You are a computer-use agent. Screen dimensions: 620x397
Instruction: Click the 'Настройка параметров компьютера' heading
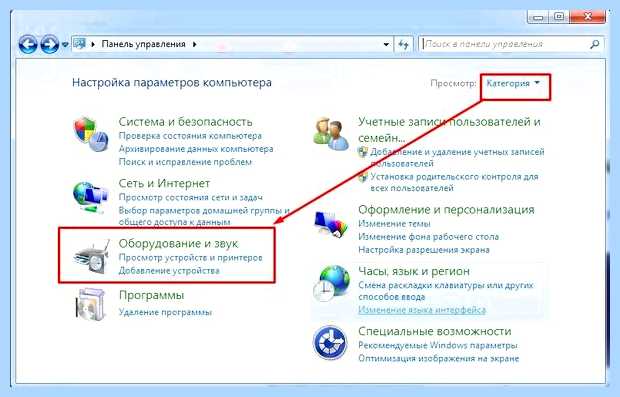(172, 83)
